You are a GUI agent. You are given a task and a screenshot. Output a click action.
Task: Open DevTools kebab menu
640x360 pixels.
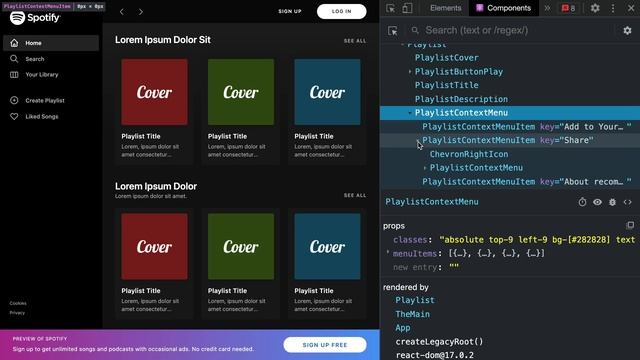pyautogui.click(x=613, y=8)
